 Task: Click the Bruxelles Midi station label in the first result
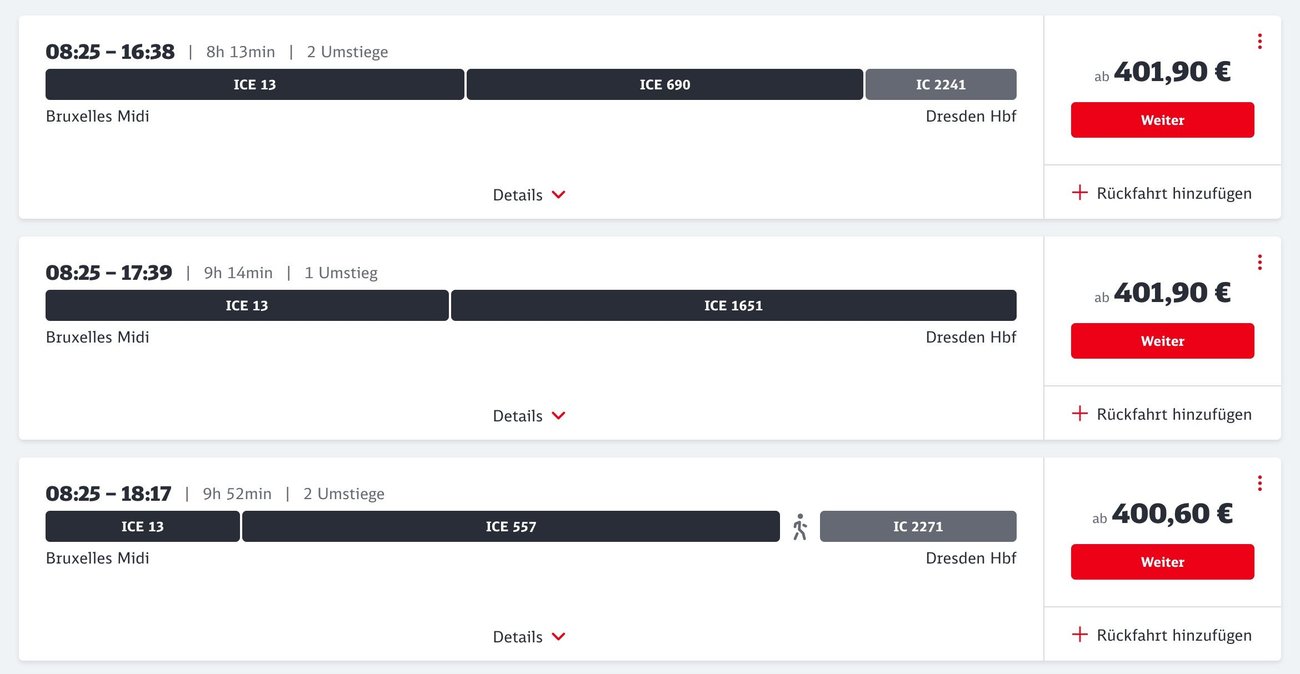[x=97, y=115]
